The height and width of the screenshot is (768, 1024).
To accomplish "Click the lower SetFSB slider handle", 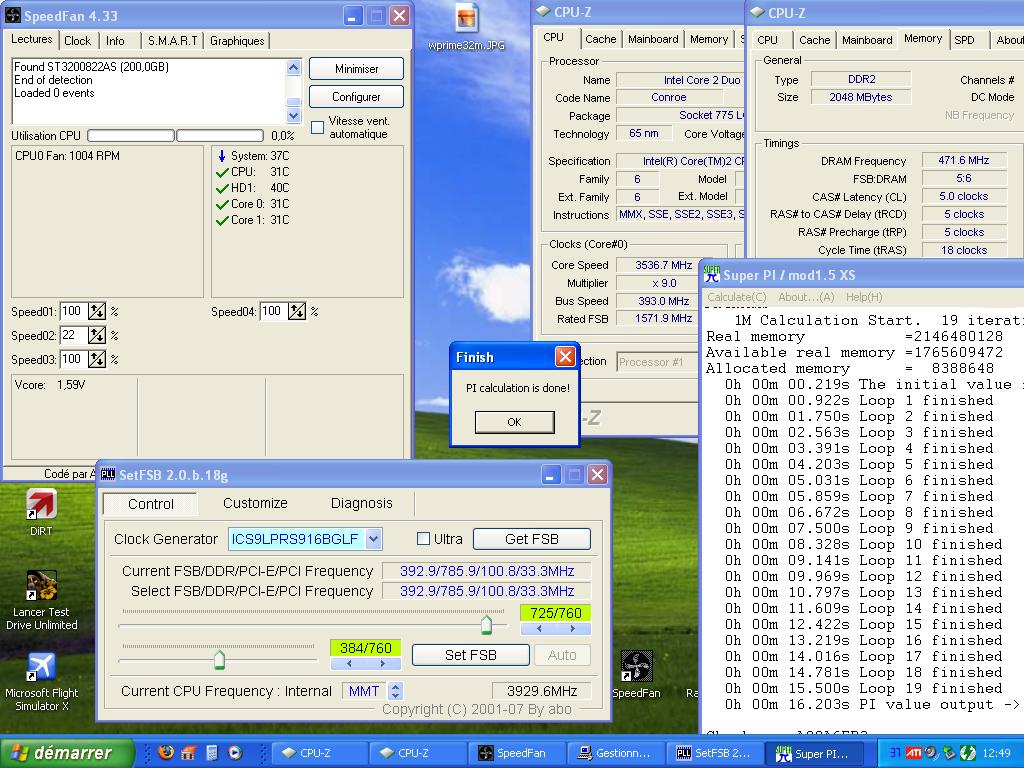I will tap(219, 660).
